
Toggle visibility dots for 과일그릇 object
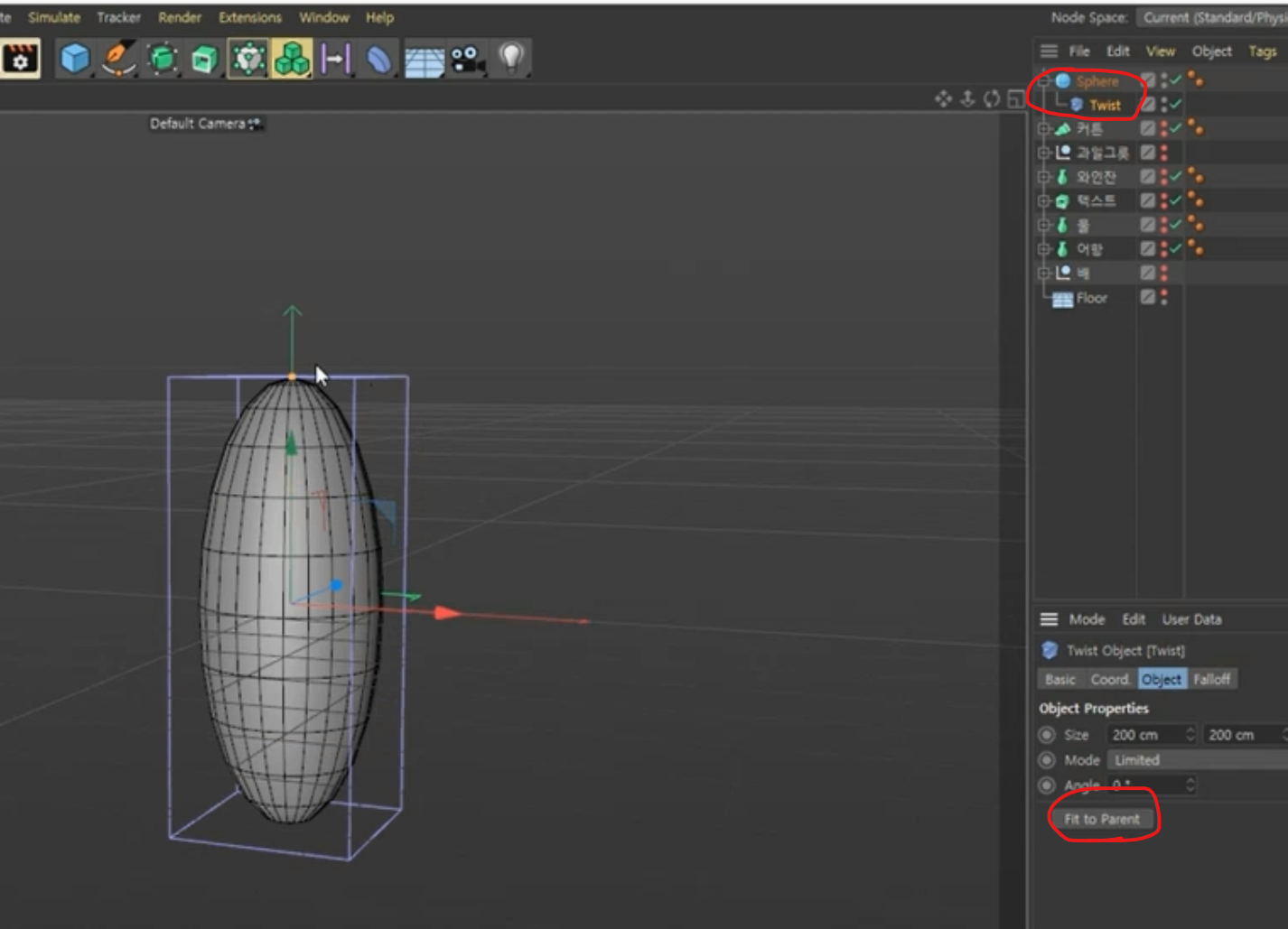click(1164, 153)
